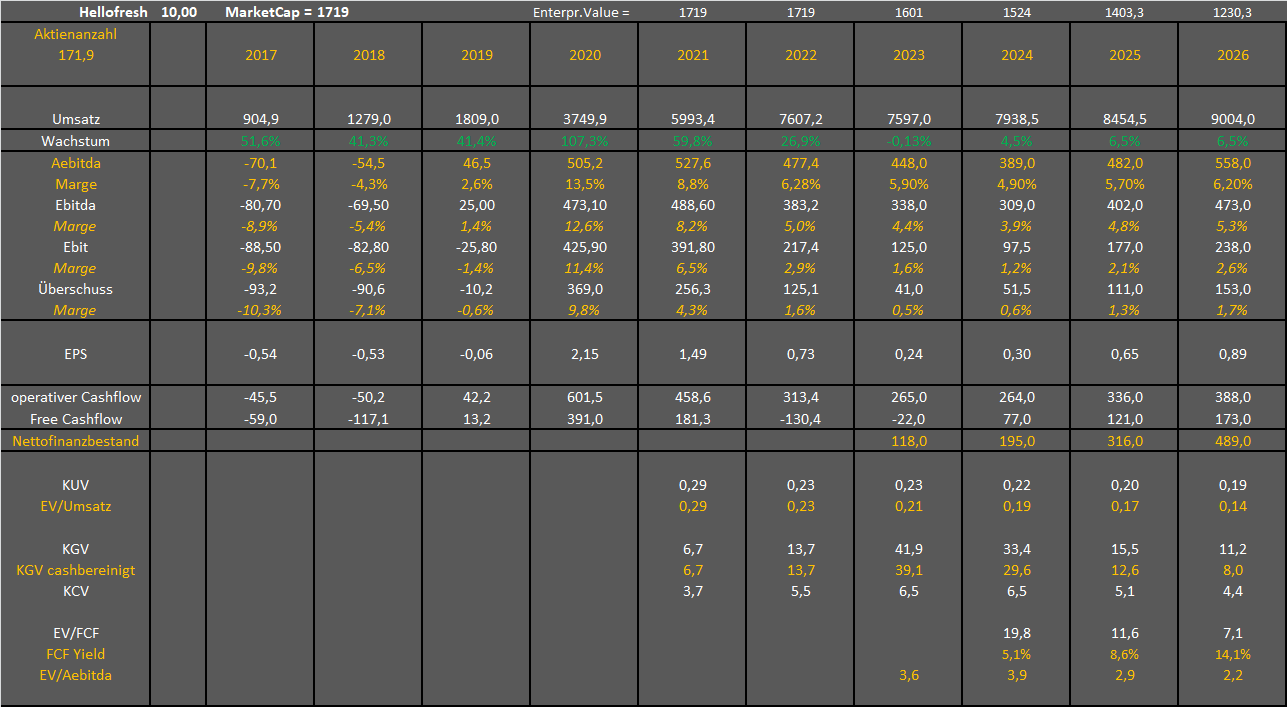Viewport: 1287px width, 707px height.
Task: Click KGV value 41,9 for 2023
Action: [909, 549]
